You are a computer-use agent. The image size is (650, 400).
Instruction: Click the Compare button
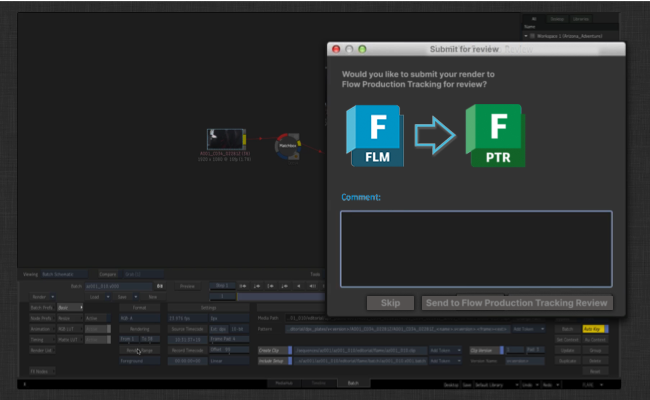pyautogui.click(x=108, y=274)
